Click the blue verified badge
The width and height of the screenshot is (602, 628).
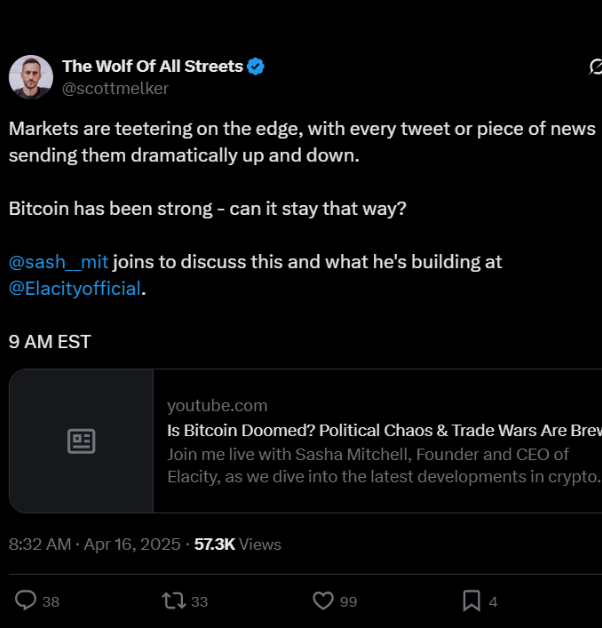pyautogui.click(x=256, y=67)
